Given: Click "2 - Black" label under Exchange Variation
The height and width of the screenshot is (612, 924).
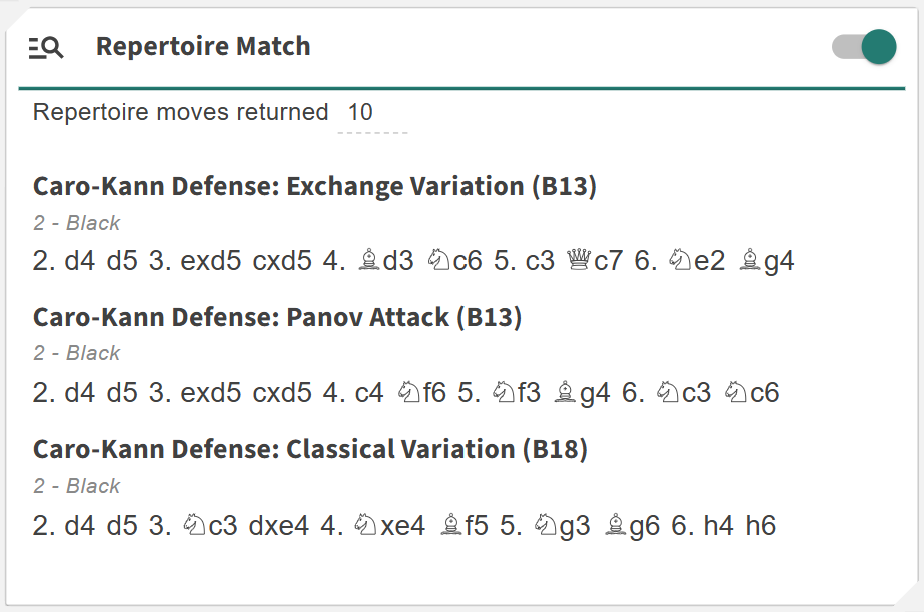Looking at the screenshot, I should pos(76,223).
